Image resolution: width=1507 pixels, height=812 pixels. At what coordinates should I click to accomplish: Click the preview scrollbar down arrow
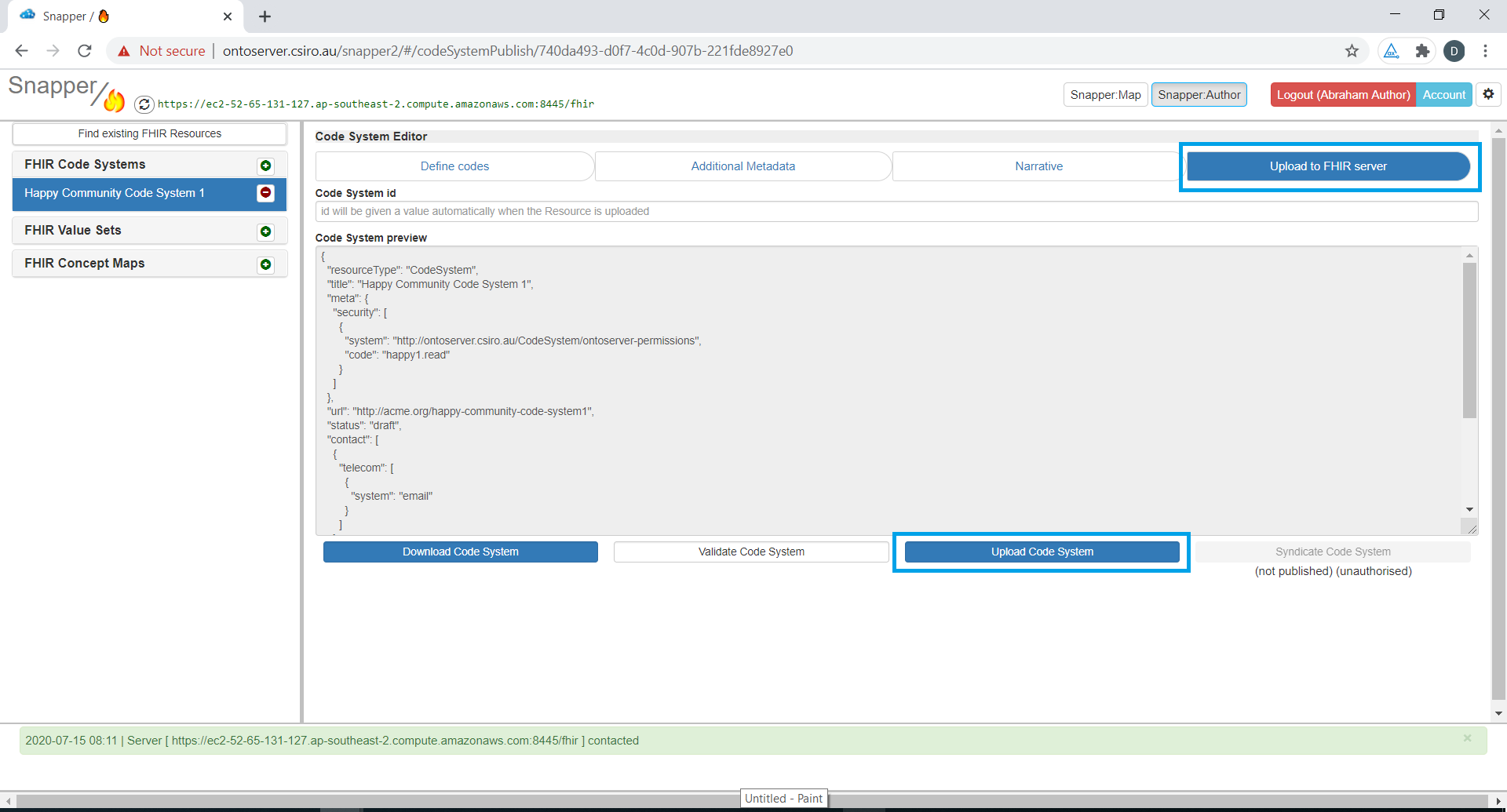(x=1469, y=510)
